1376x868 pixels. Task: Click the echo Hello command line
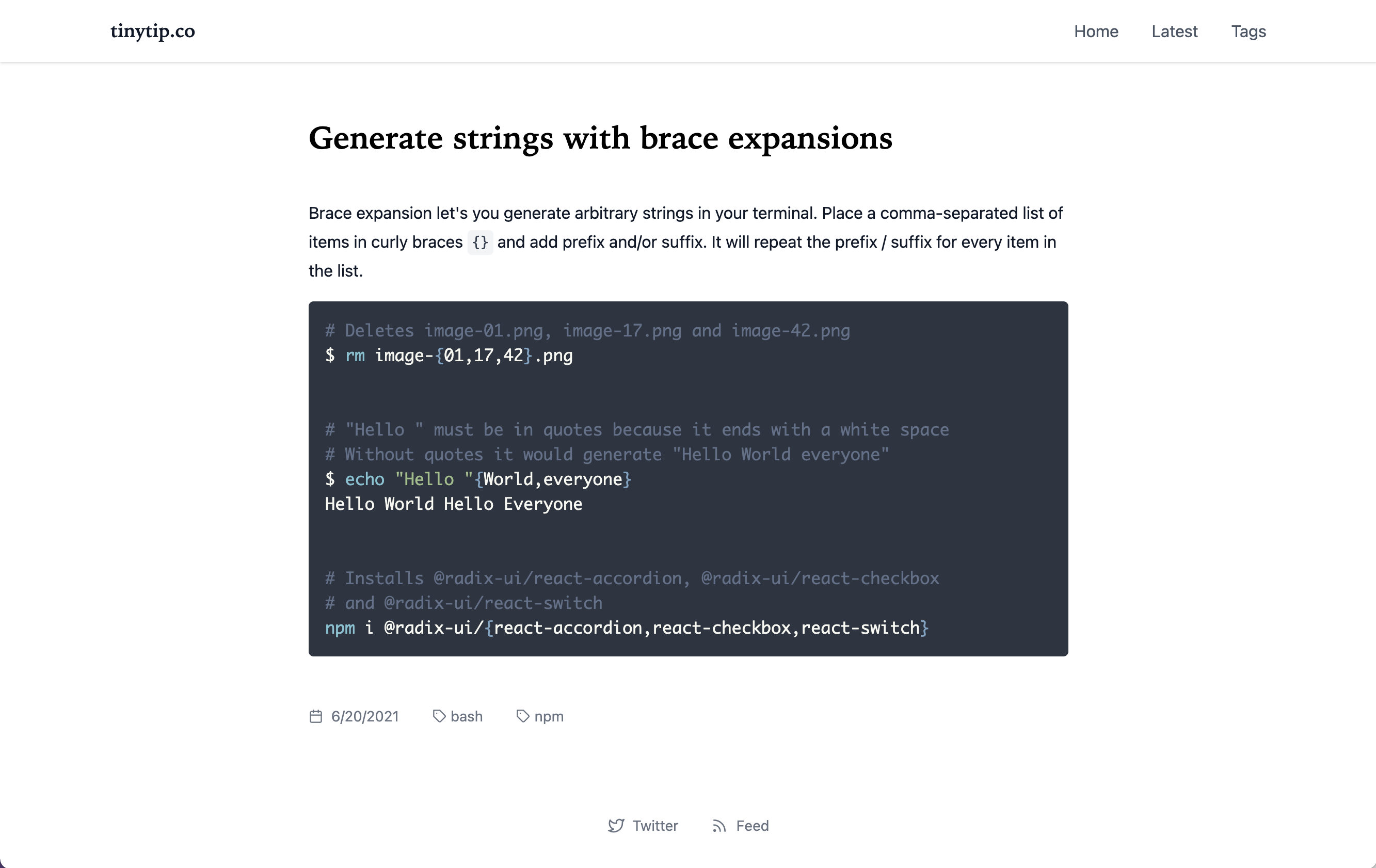point(478,479)
